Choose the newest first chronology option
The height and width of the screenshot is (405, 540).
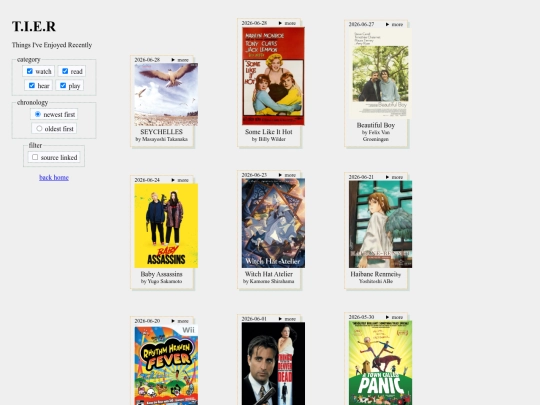point(38,114)
